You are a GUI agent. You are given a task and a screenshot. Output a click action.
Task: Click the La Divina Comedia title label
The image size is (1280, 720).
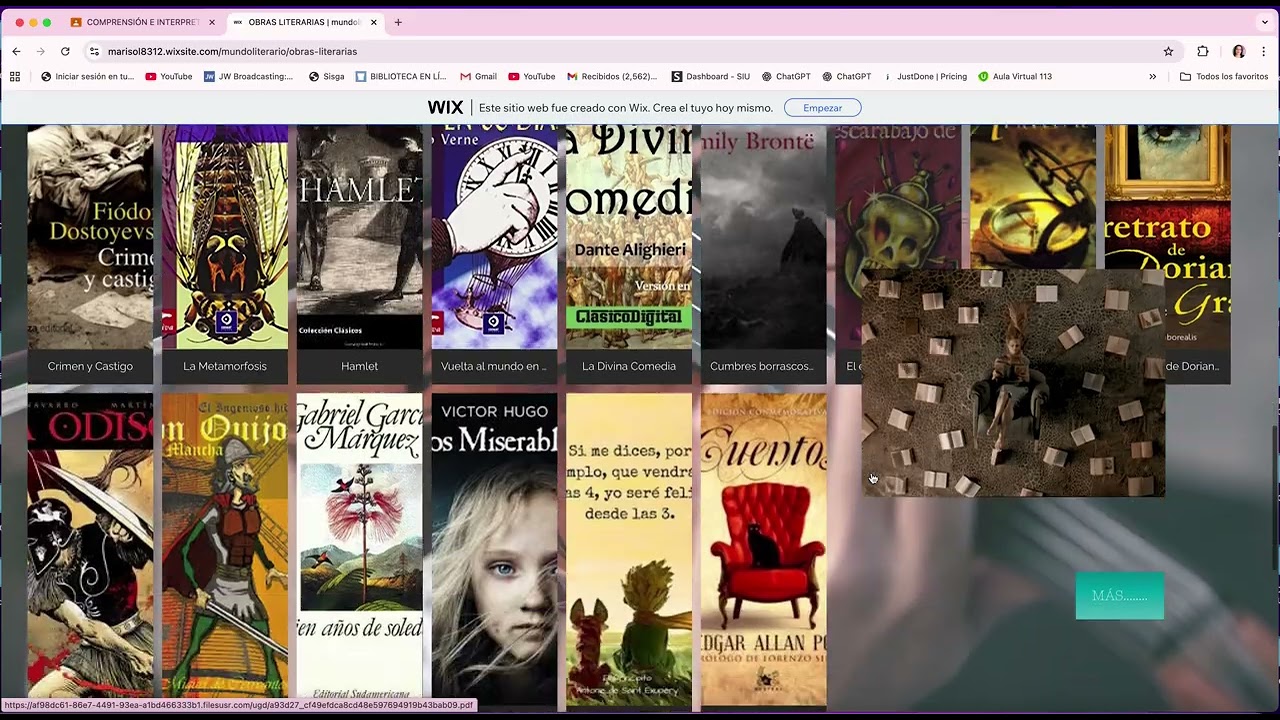[x=629, y=366]
